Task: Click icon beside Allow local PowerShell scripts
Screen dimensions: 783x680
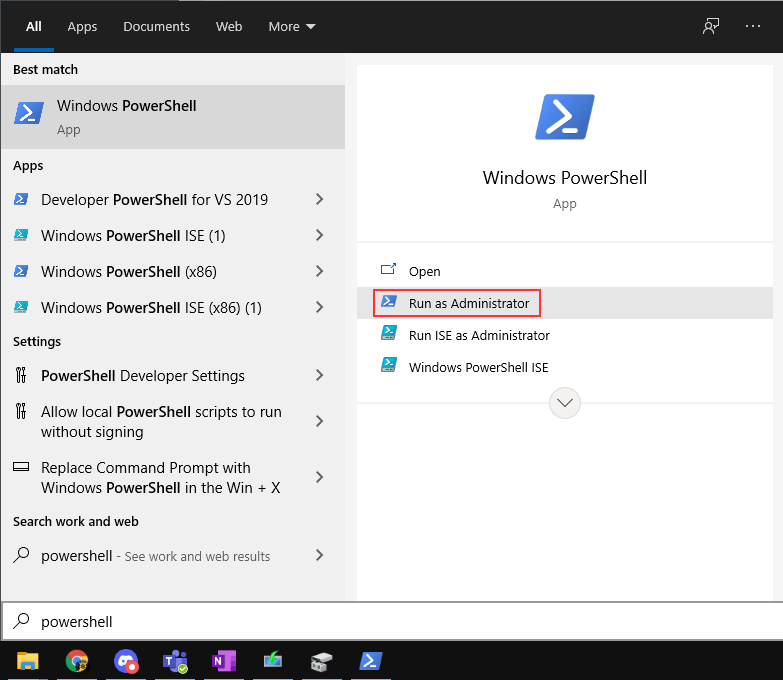Action: pos(21,411)
